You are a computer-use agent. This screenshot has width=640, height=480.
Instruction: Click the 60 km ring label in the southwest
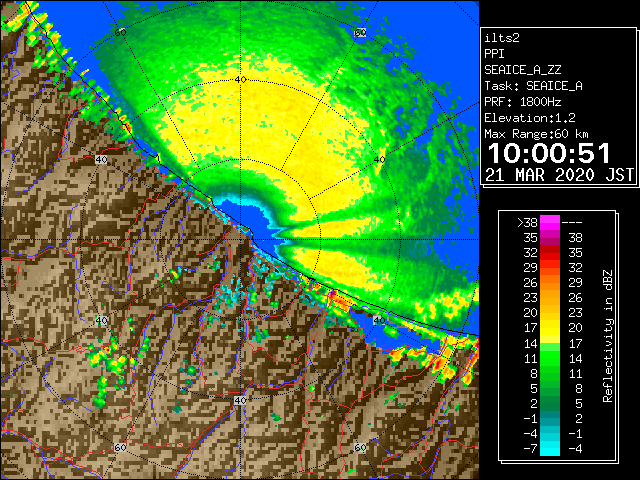point(120,448)
